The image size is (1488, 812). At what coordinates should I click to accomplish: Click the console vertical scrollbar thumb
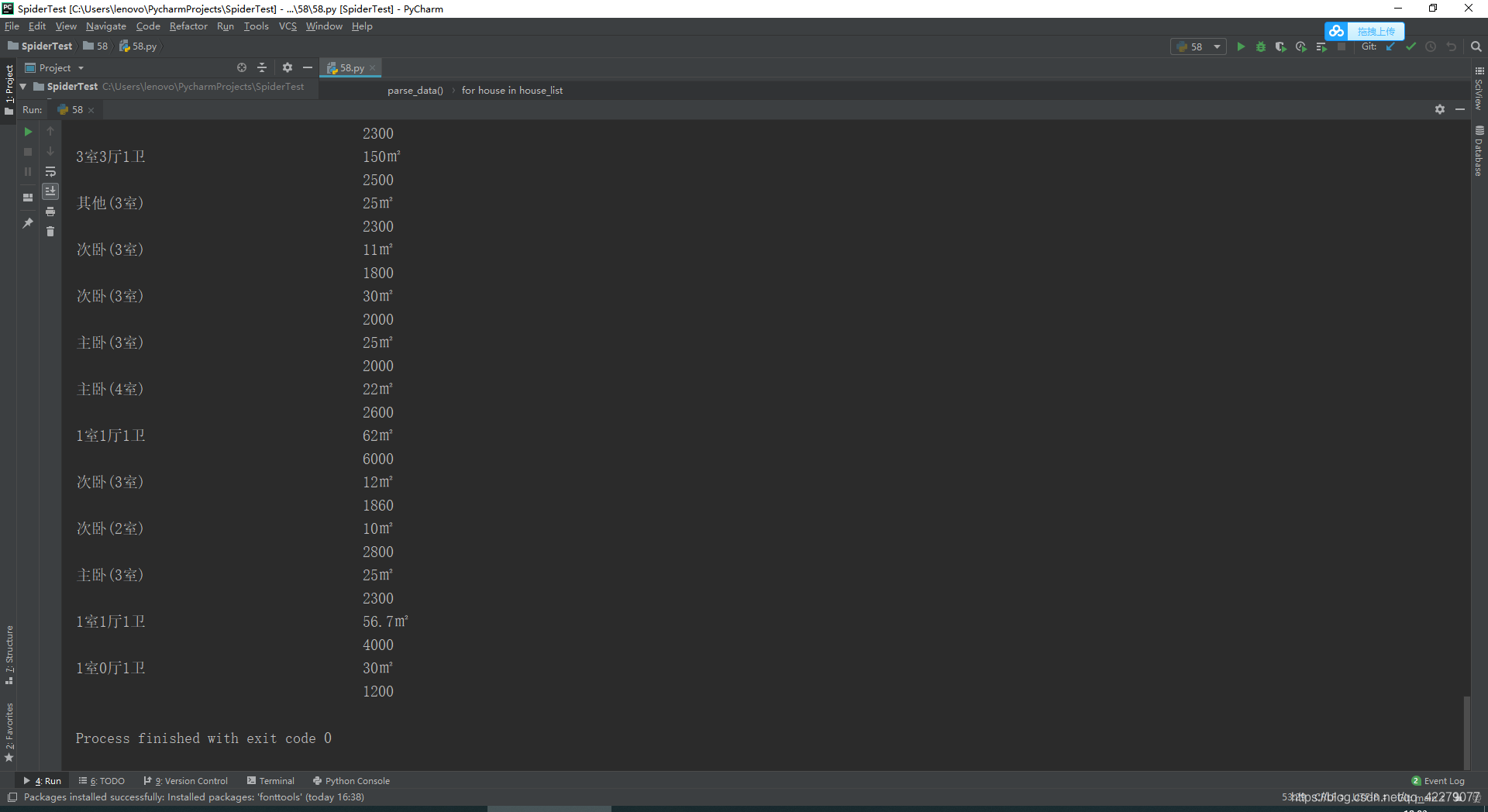click(x=1466, y=732)
